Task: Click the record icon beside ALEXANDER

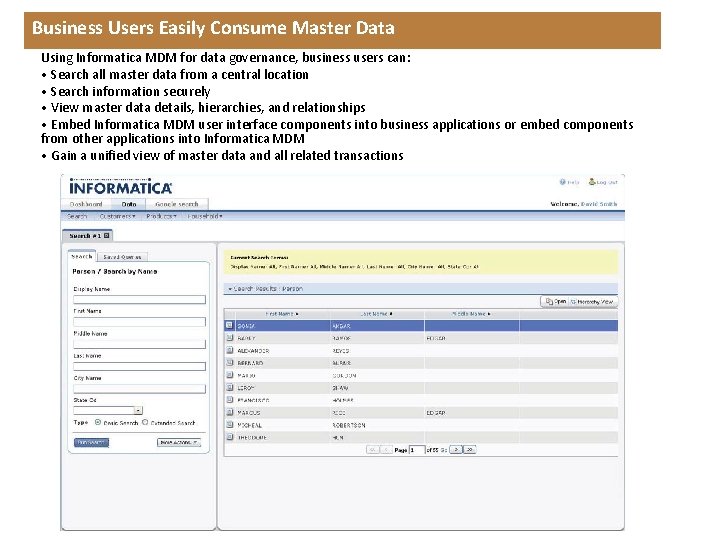Action: 230,350
